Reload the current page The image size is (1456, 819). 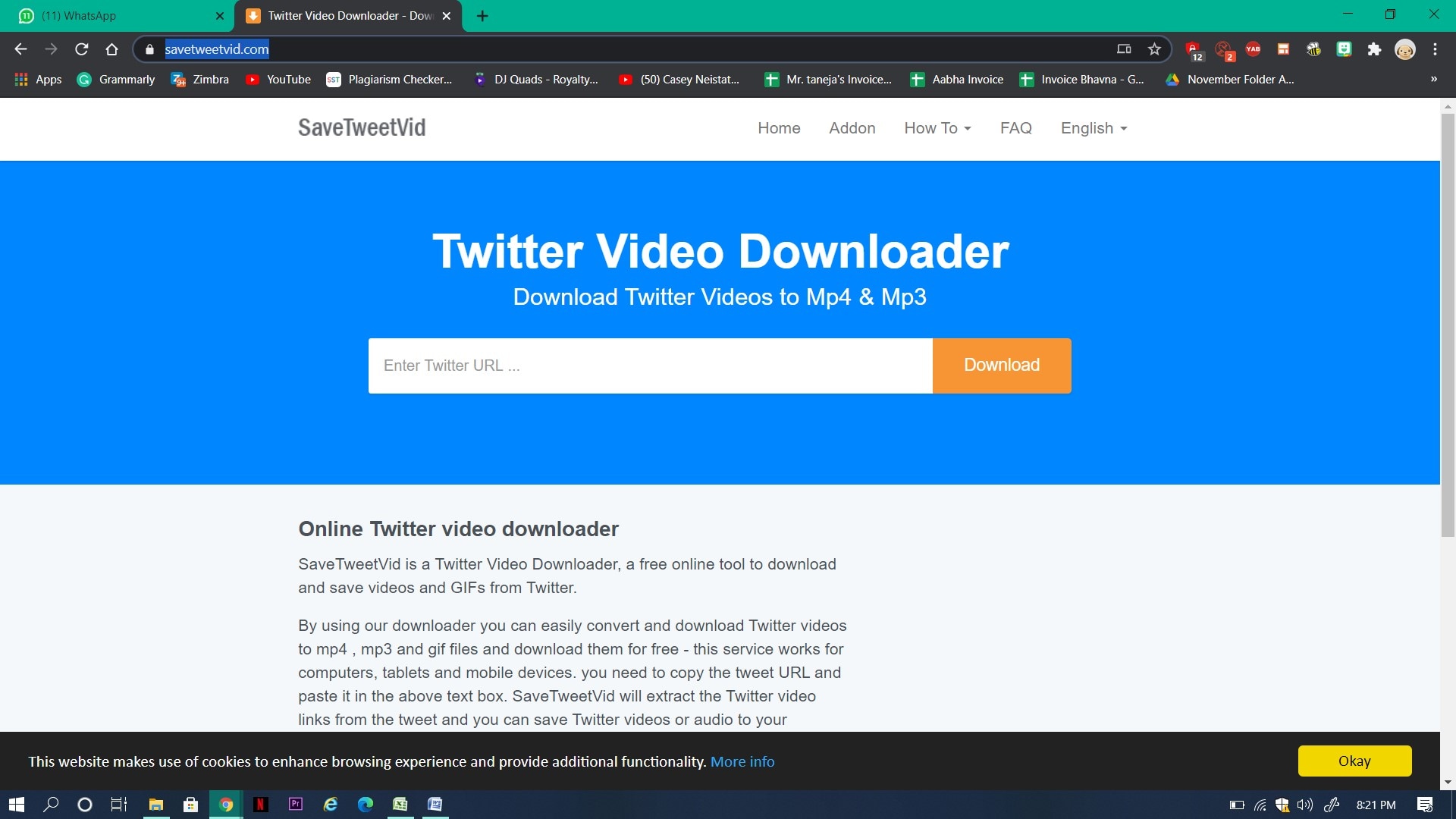[x=81, y=49]
